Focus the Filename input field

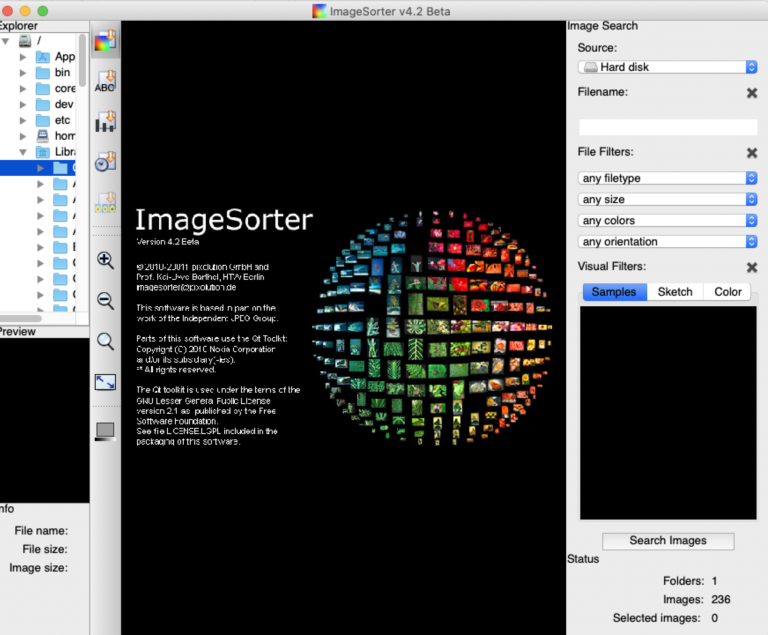[x=668, y=127]
